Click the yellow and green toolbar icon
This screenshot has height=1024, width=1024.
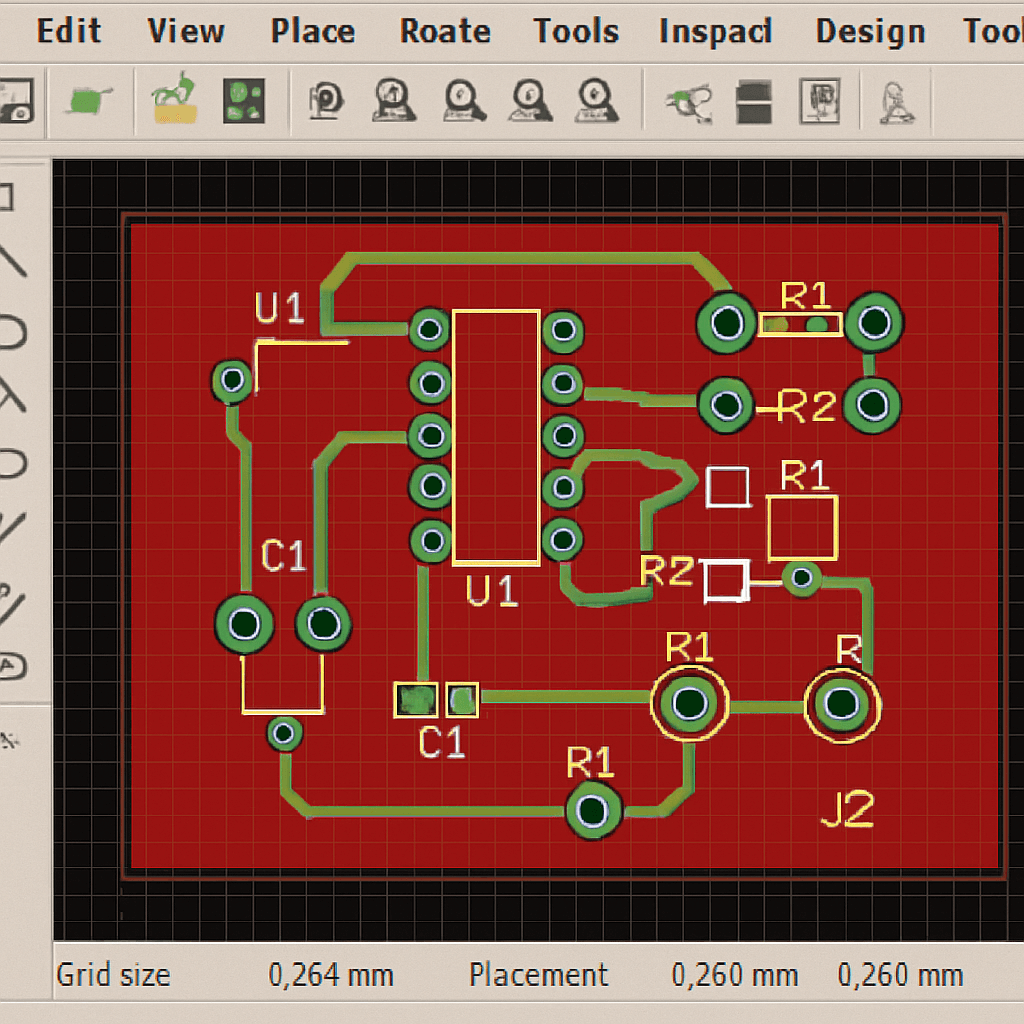(174, 100)
